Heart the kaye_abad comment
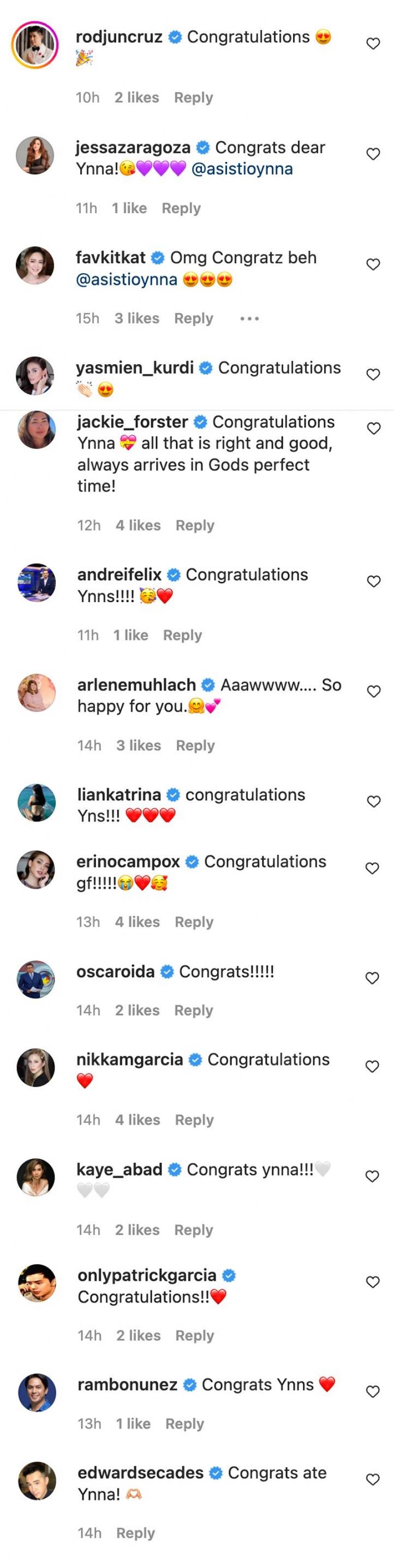 (x=372, y=1176)
